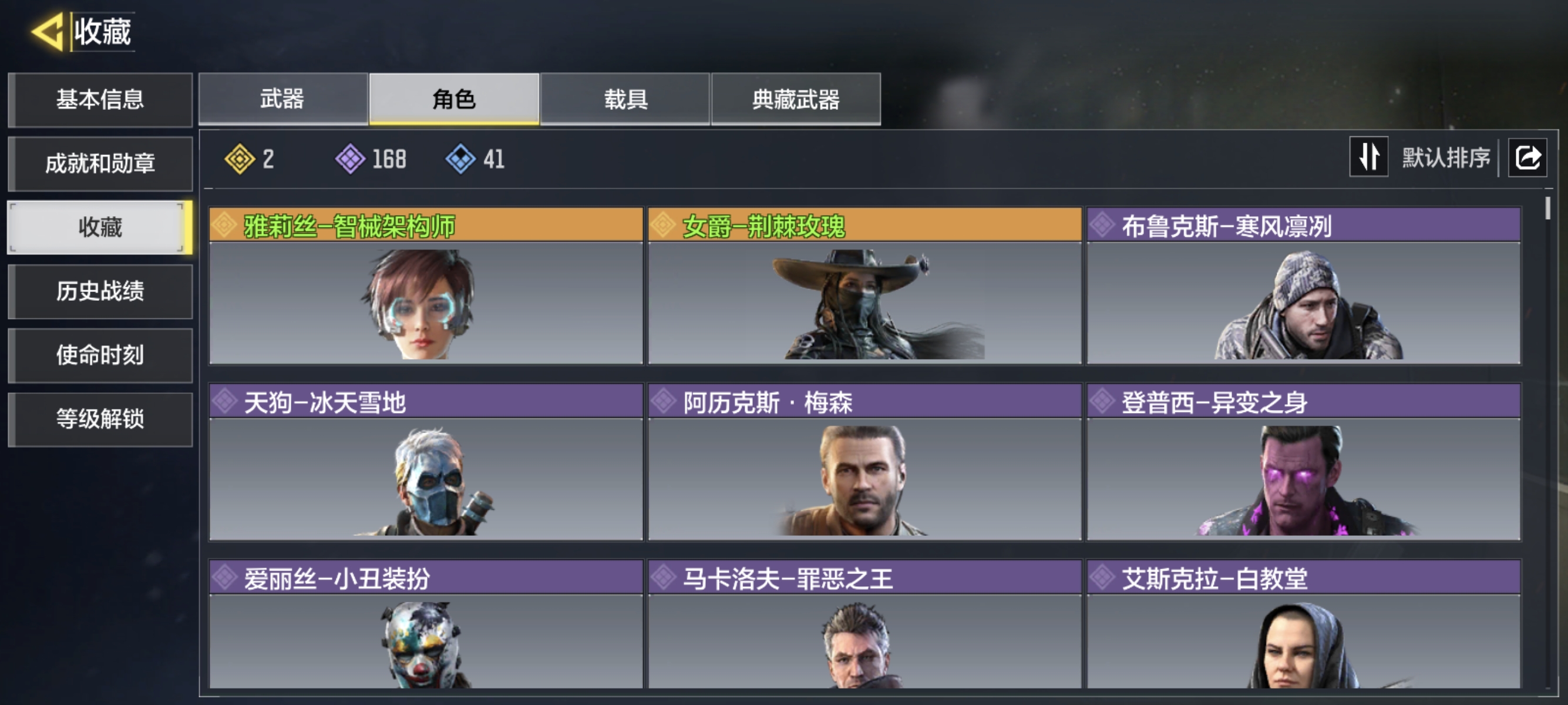Switch to the 载具 tab
This screenshot has width=1568, height=705.
[625, 99]
